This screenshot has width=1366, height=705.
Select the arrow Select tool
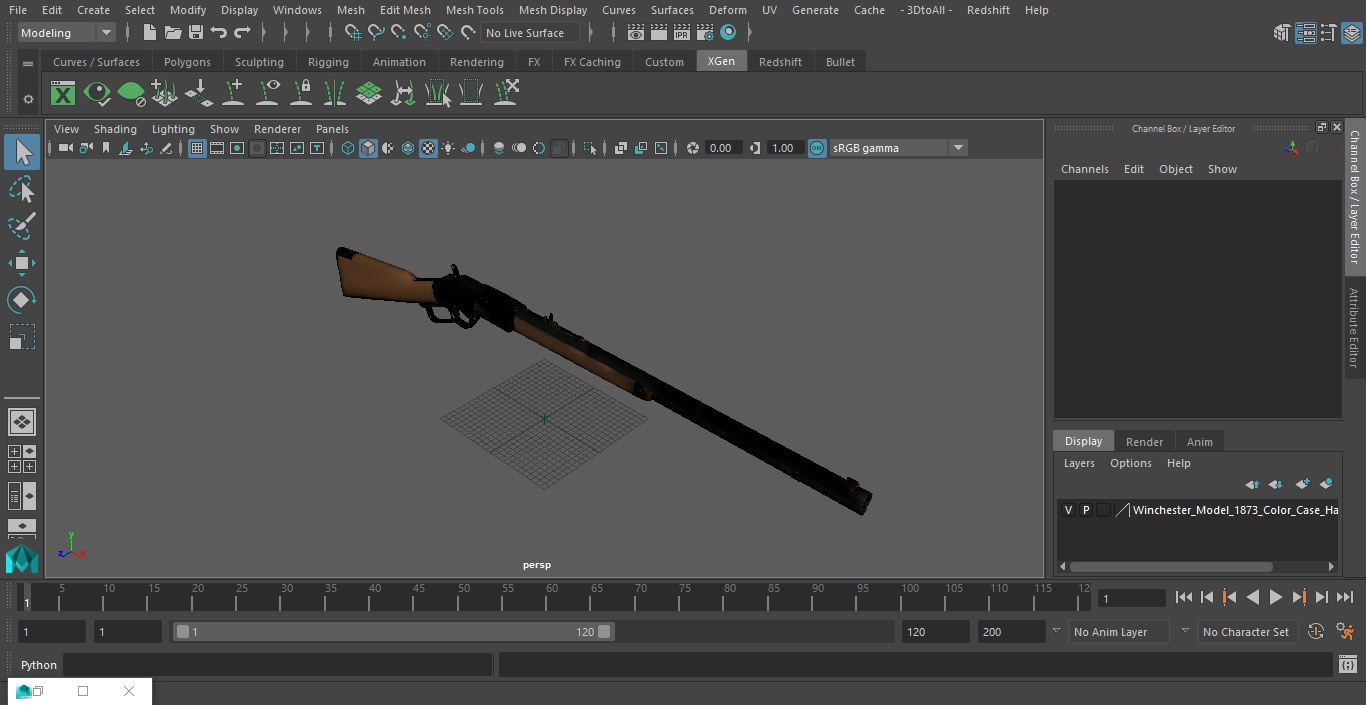tap(21, 152)
